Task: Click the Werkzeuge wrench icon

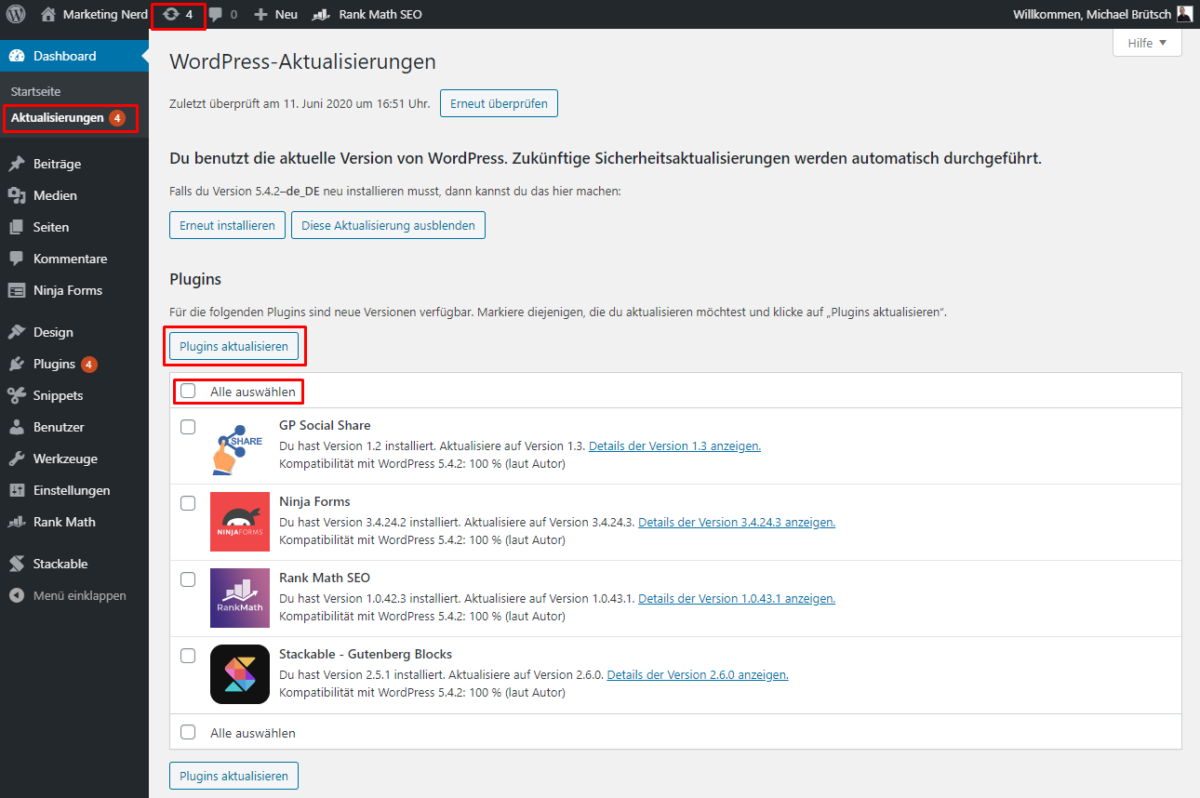Action: 16,459
